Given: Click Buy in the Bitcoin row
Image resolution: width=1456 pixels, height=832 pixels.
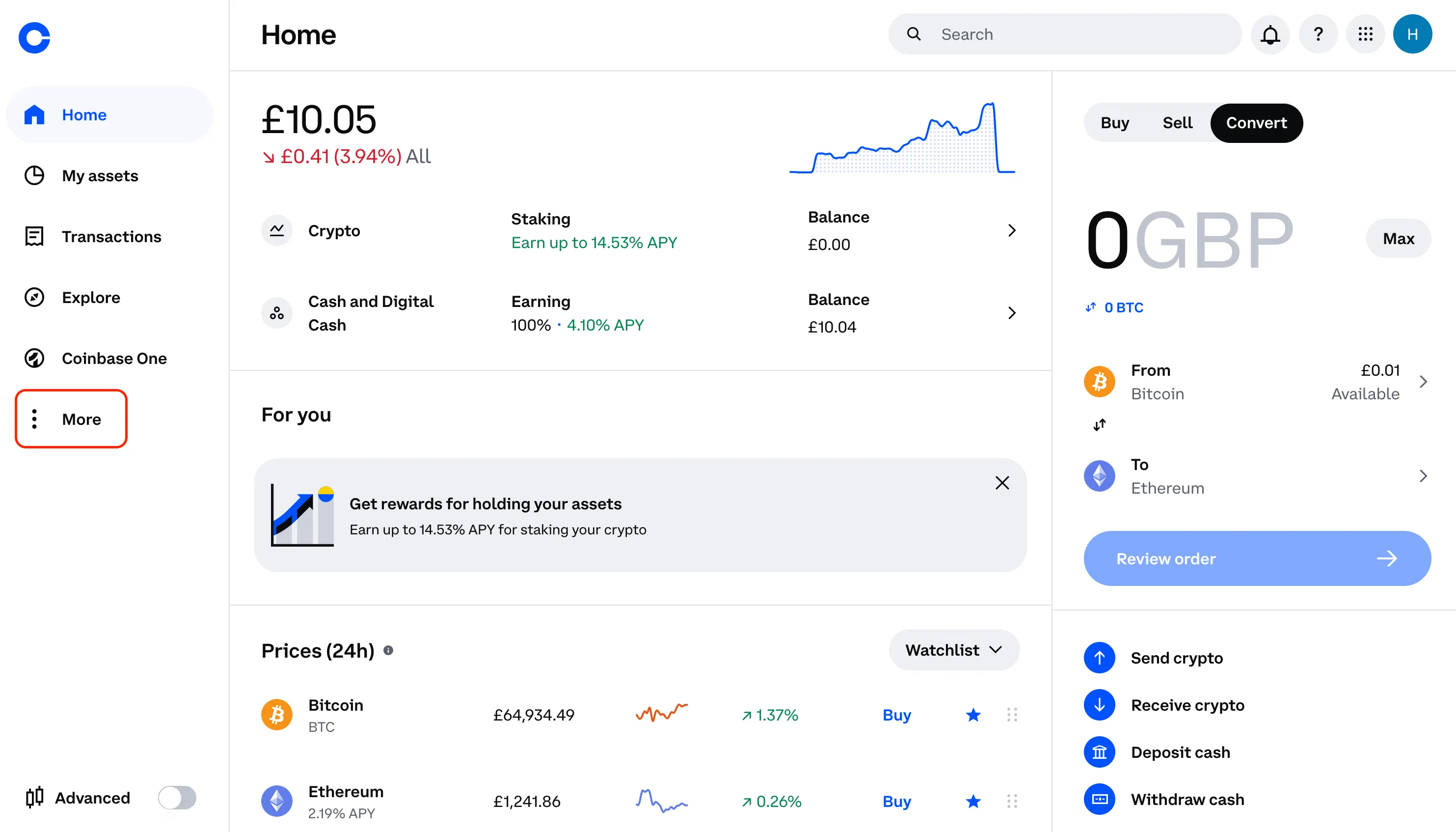Looking at the screenshot, I should [896, 715].
